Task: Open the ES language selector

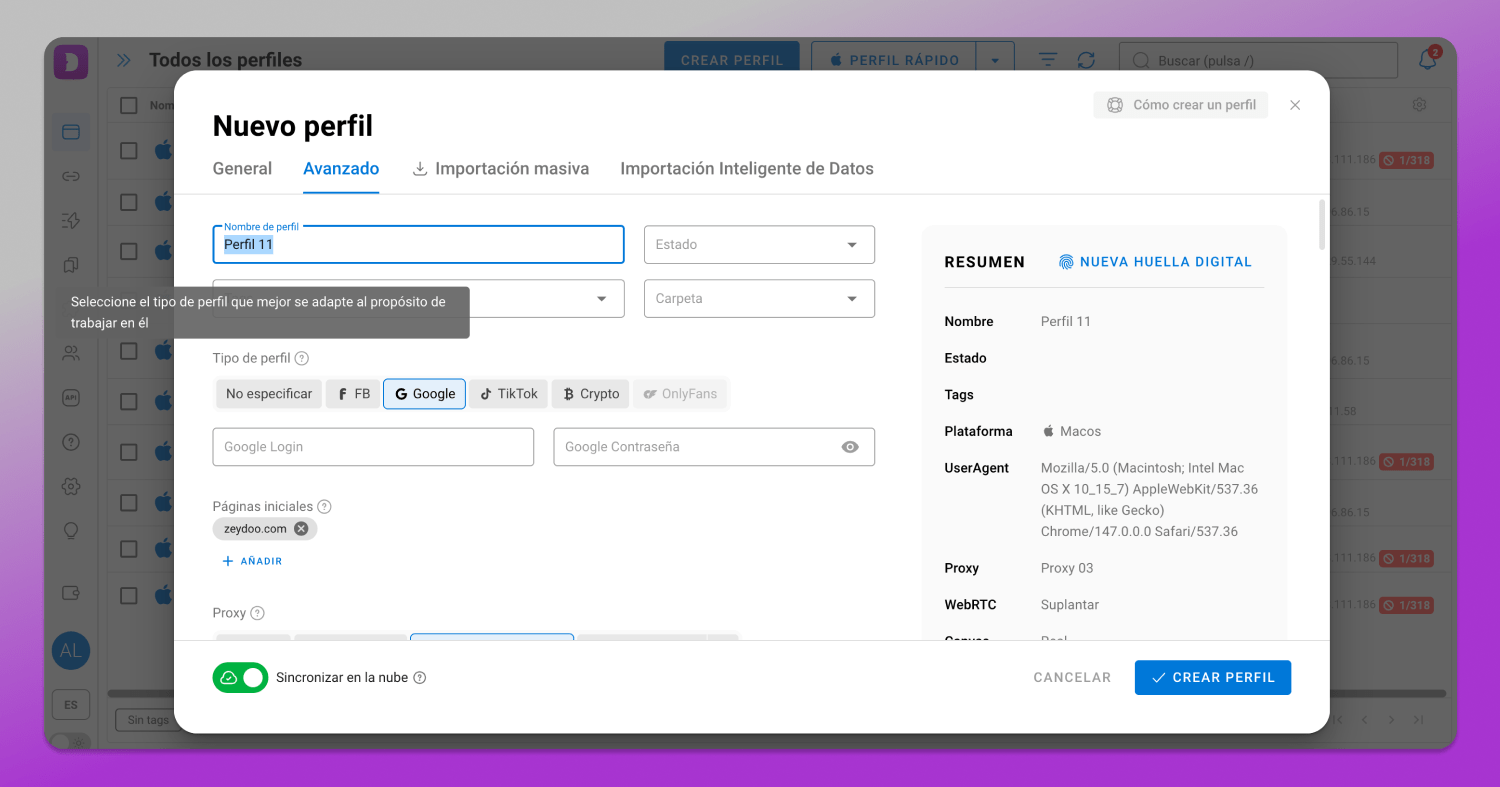Action: 71,705
